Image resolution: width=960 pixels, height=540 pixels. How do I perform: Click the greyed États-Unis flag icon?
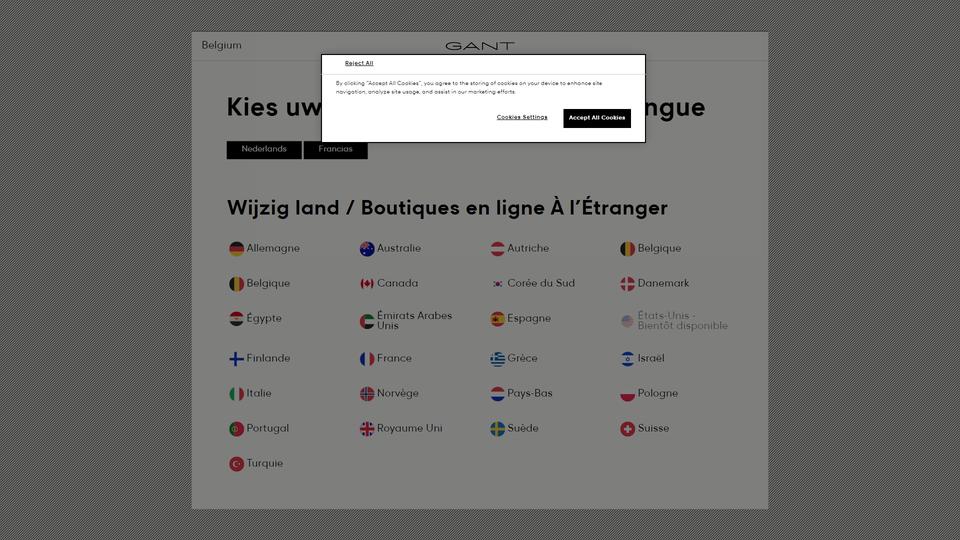pyautogui.click(x=628, y=321)
